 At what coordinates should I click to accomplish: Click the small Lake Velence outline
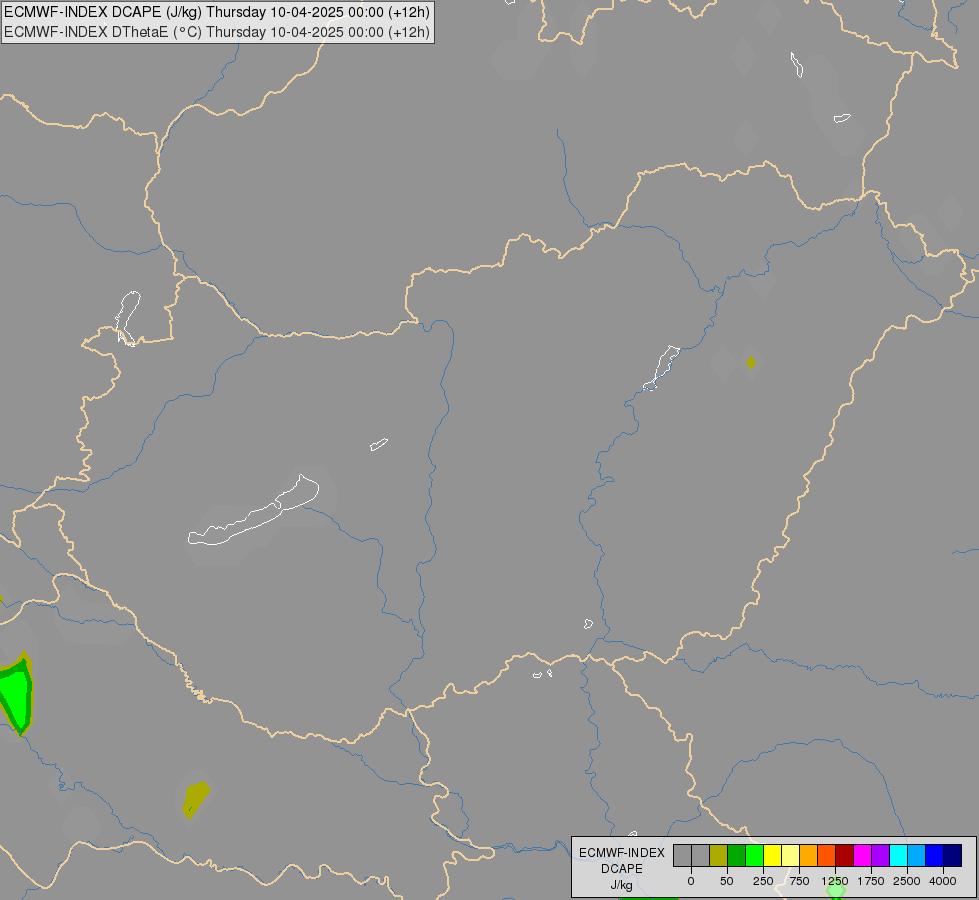378,445
